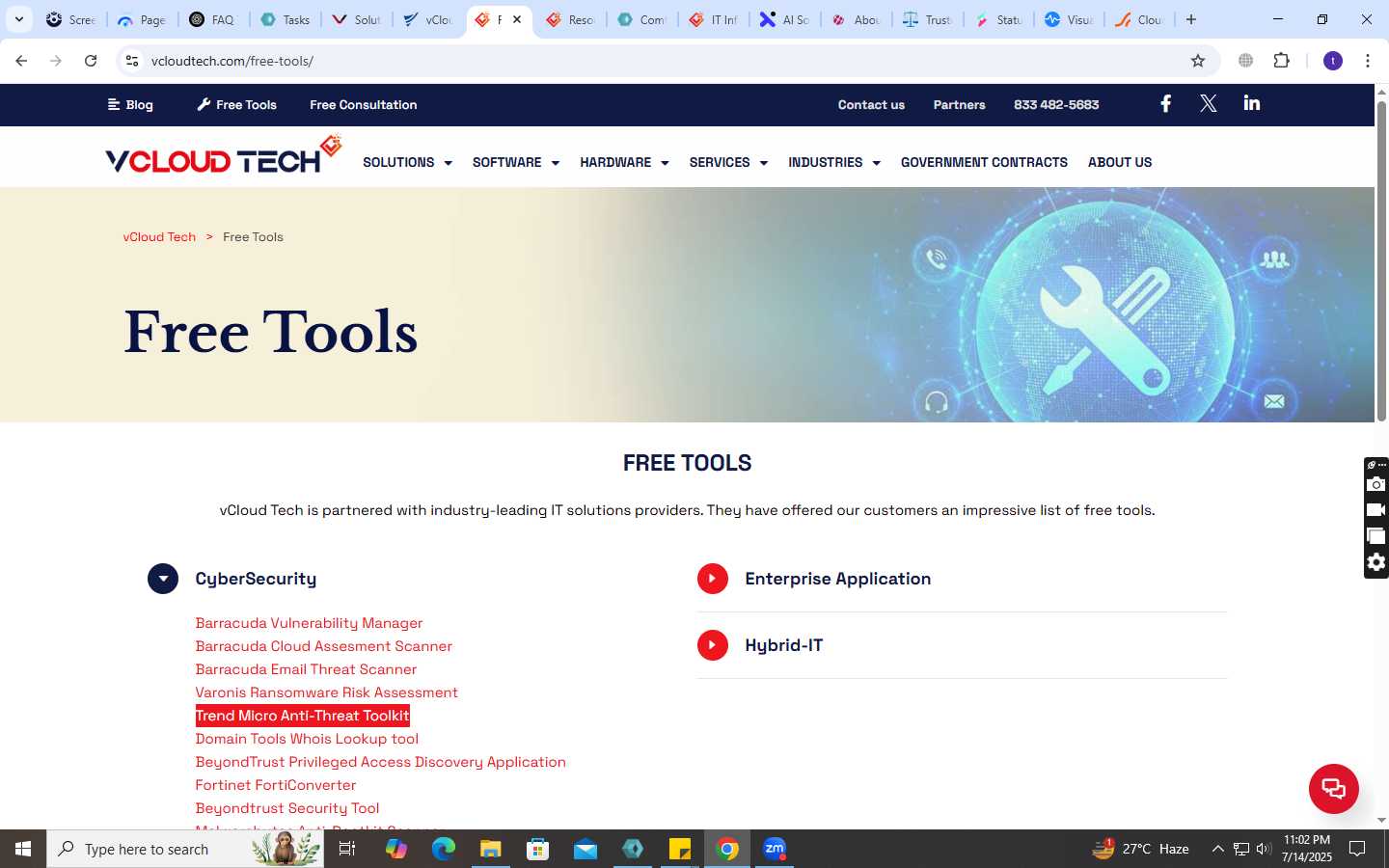This screenshot has height=868, width=1389.
Task: Open Varonis Ransomware Risk Assessment link
Action: coord(326,692)
